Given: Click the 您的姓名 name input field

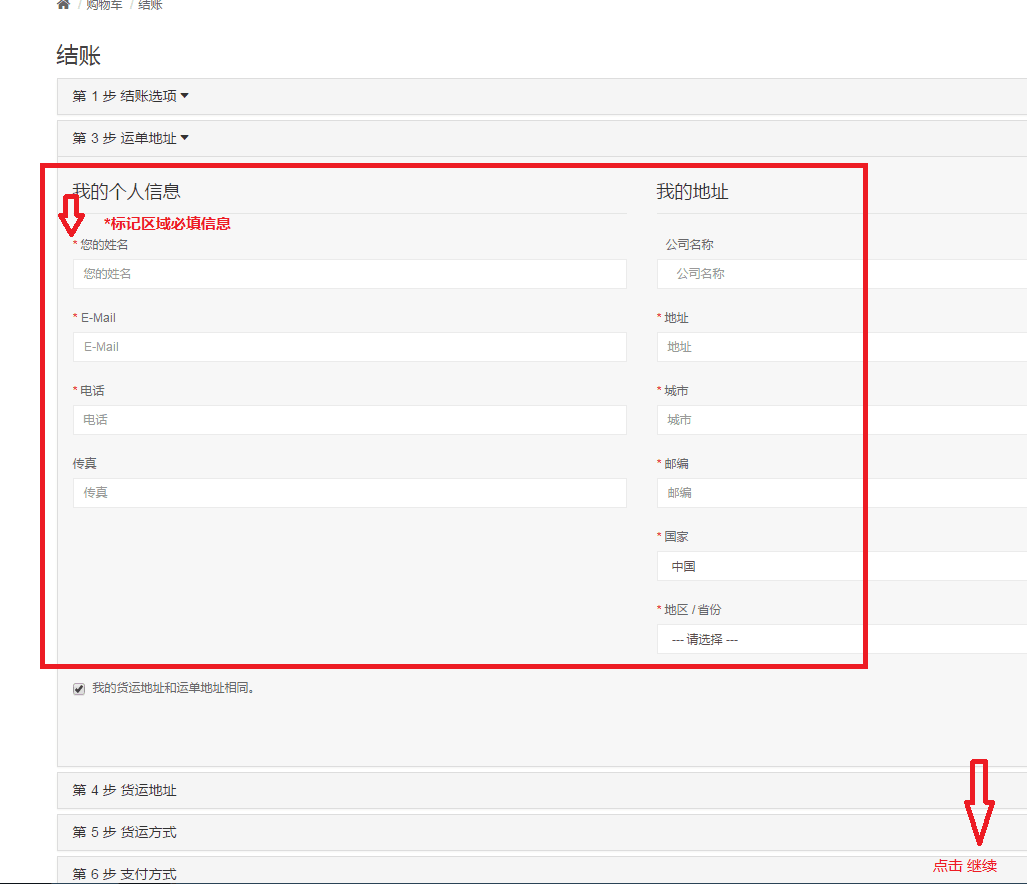Looking at the screenshot, I should [349, 274].
